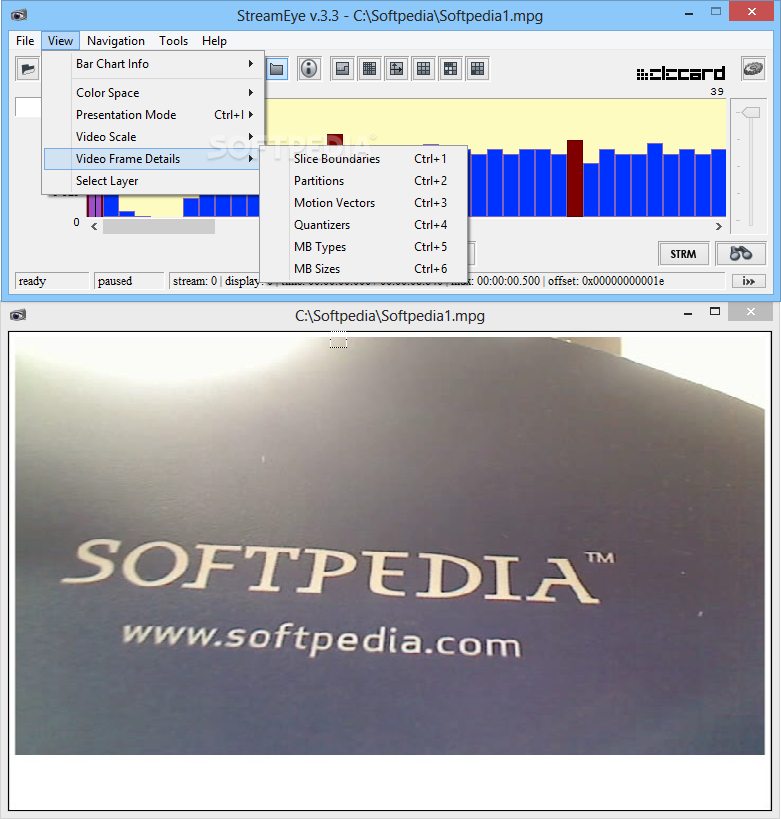Click the scrollbar right arrow
781x819 pixels.
pos(719,226)
